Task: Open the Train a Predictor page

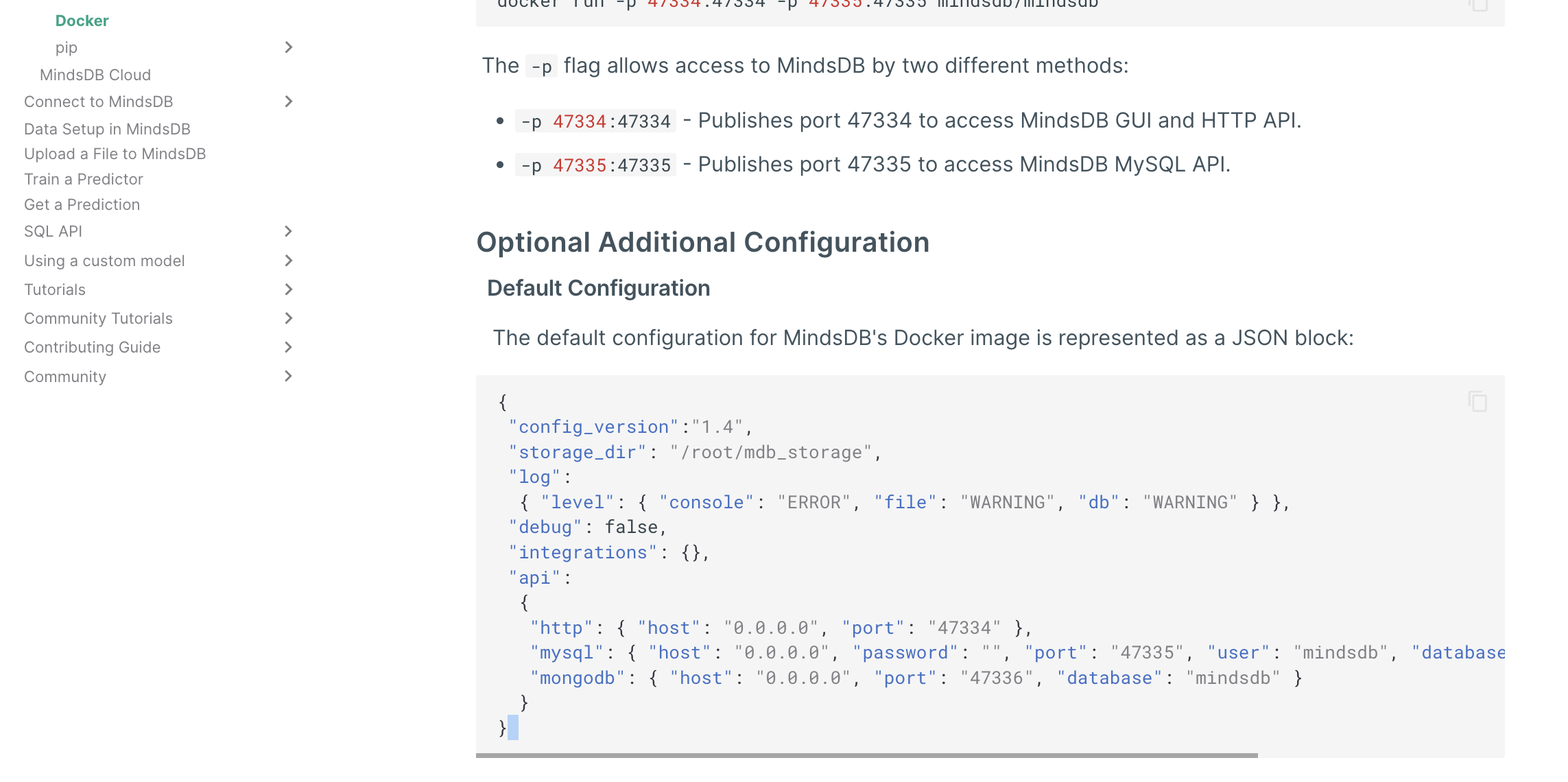Action: [x=84, y=179]
